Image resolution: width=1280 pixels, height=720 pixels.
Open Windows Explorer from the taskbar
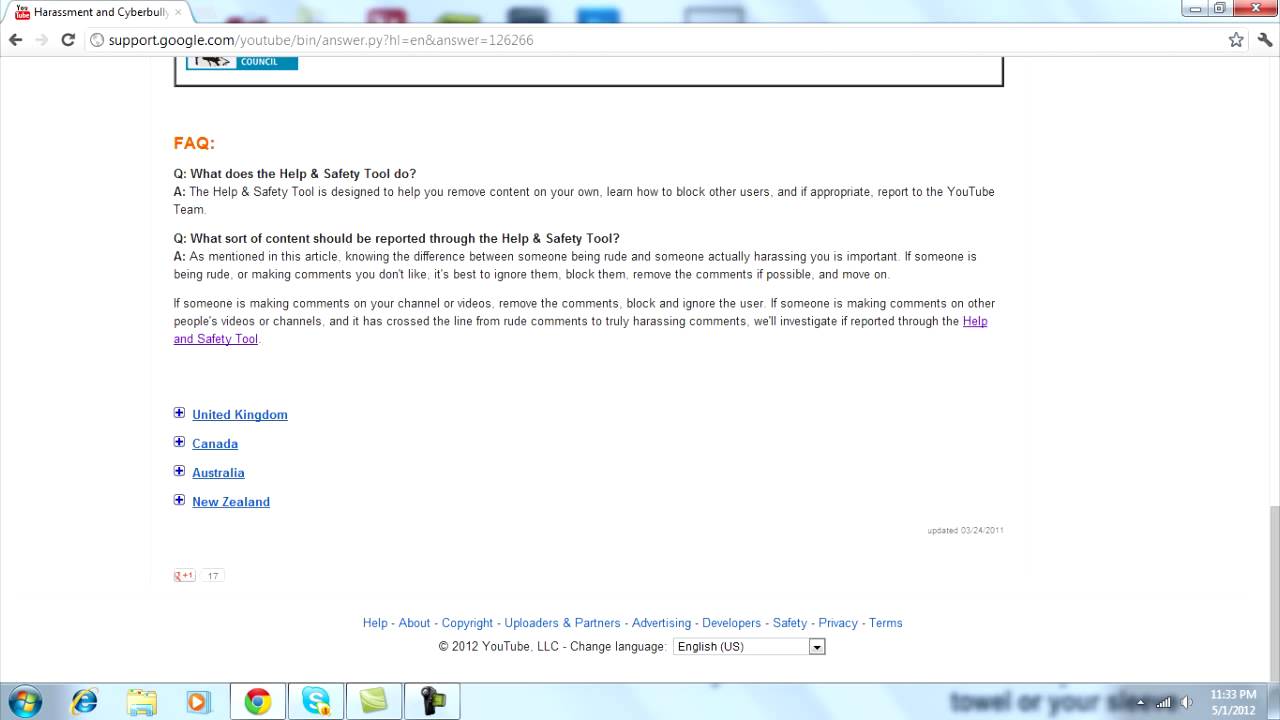click(x=141, y=701)
